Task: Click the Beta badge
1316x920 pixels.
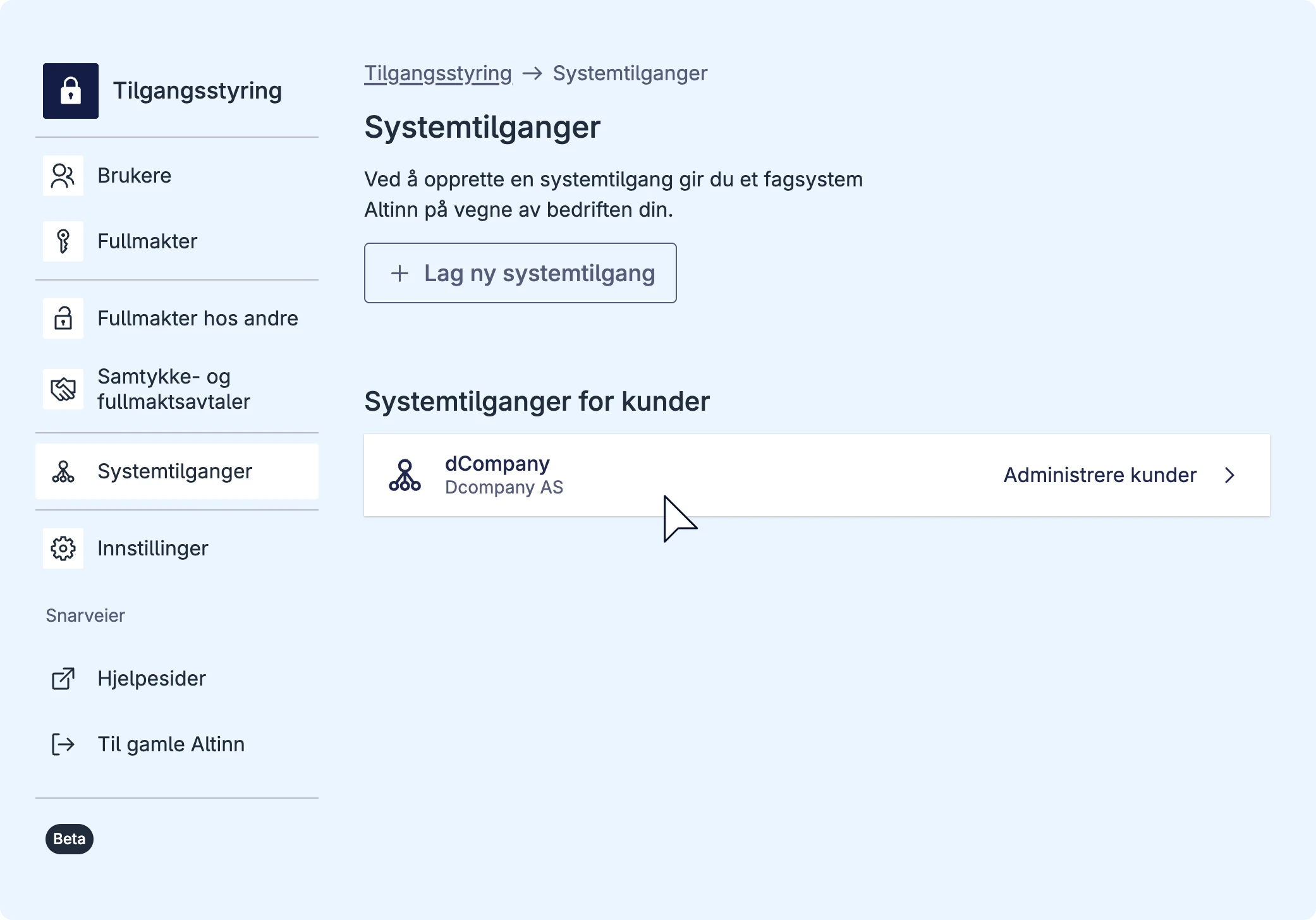Action: point(70,839)
